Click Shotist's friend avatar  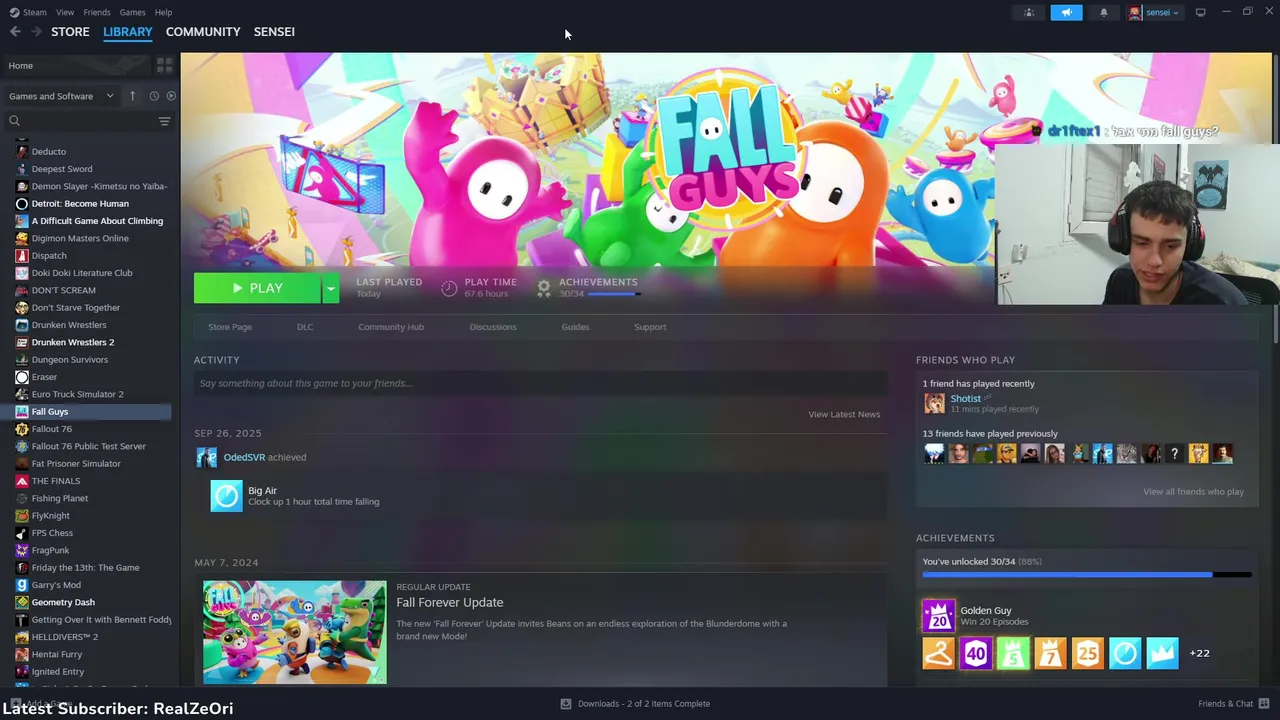(x=934, y=403)
